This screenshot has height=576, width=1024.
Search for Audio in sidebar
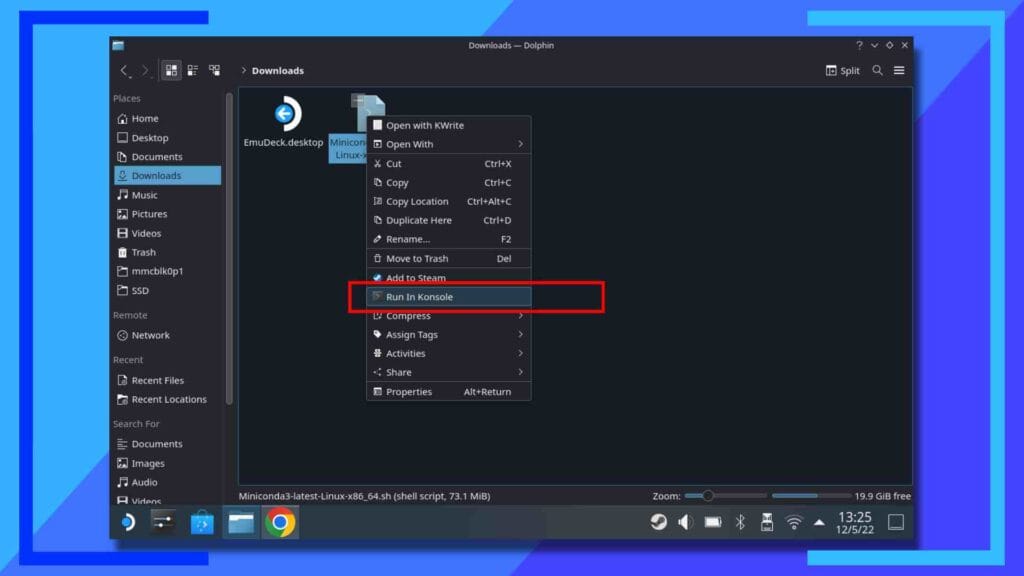(168, 482)
